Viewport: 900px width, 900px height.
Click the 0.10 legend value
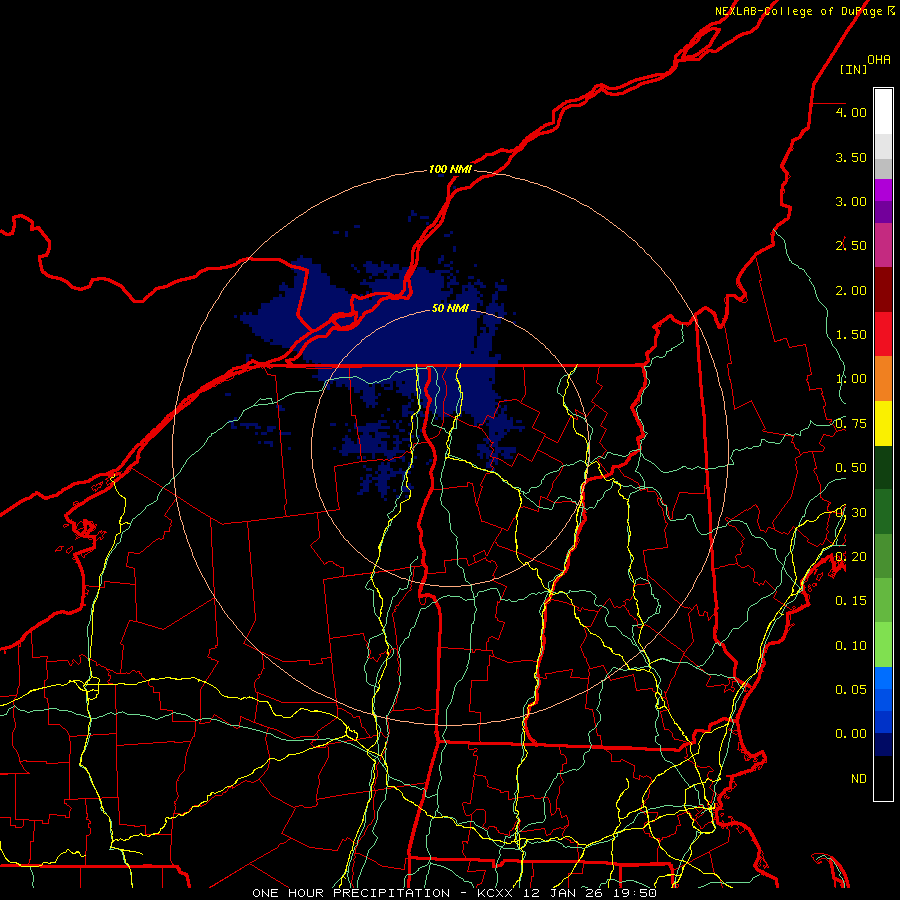pyautogui.click(x=851, y=646)
